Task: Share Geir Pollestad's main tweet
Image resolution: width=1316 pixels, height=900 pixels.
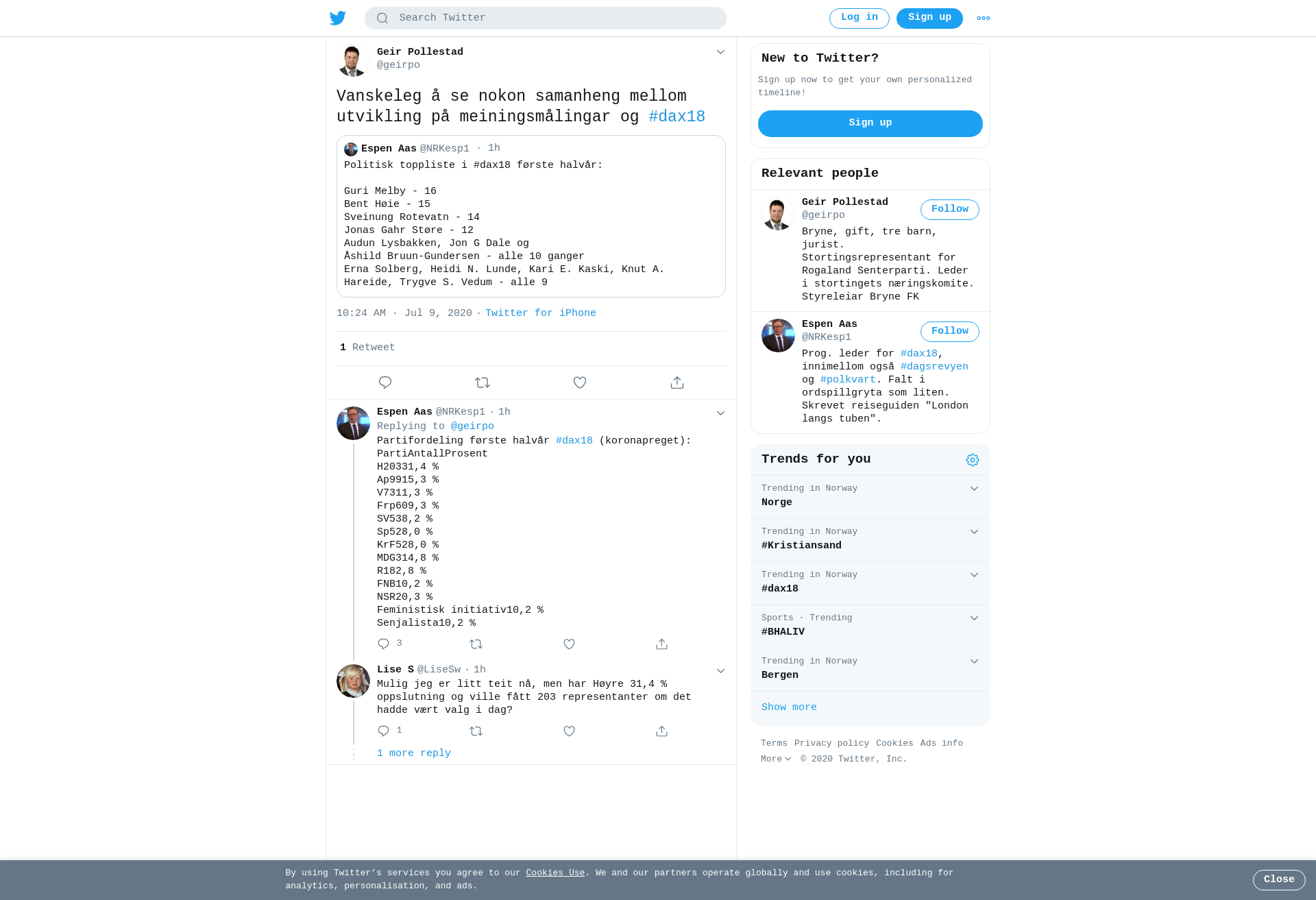Action: (x=677, y=382)
